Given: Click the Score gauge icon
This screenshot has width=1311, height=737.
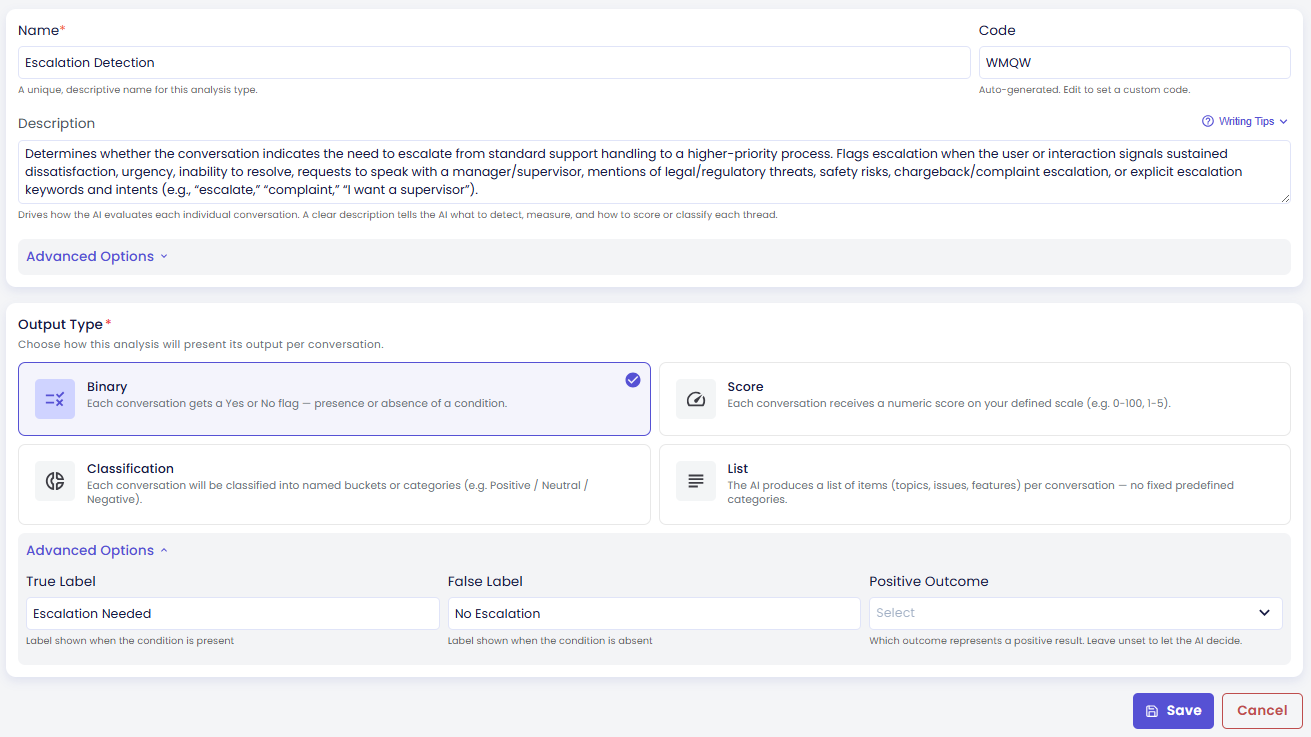Looking at the screenshot, I should point(696,399).
